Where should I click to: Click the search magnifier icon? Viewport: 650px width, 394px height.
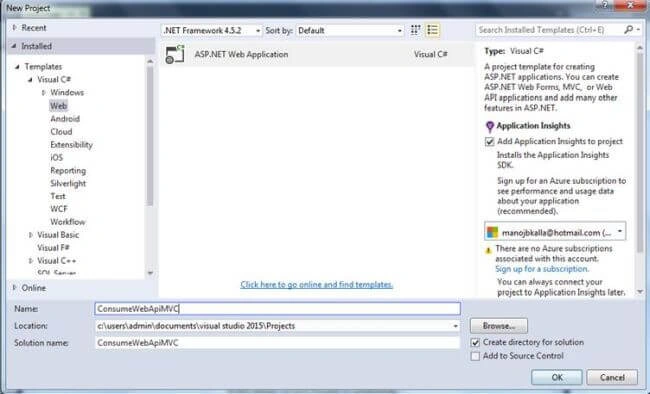pos(629,29)
